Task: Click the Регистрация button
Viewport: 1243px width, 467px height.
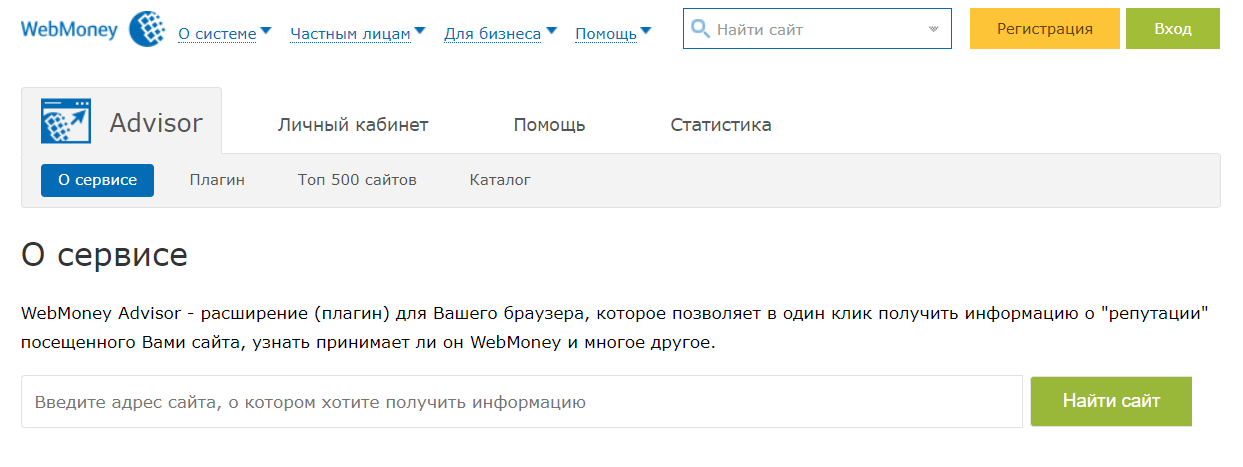Action: (x=1044, y=29)
